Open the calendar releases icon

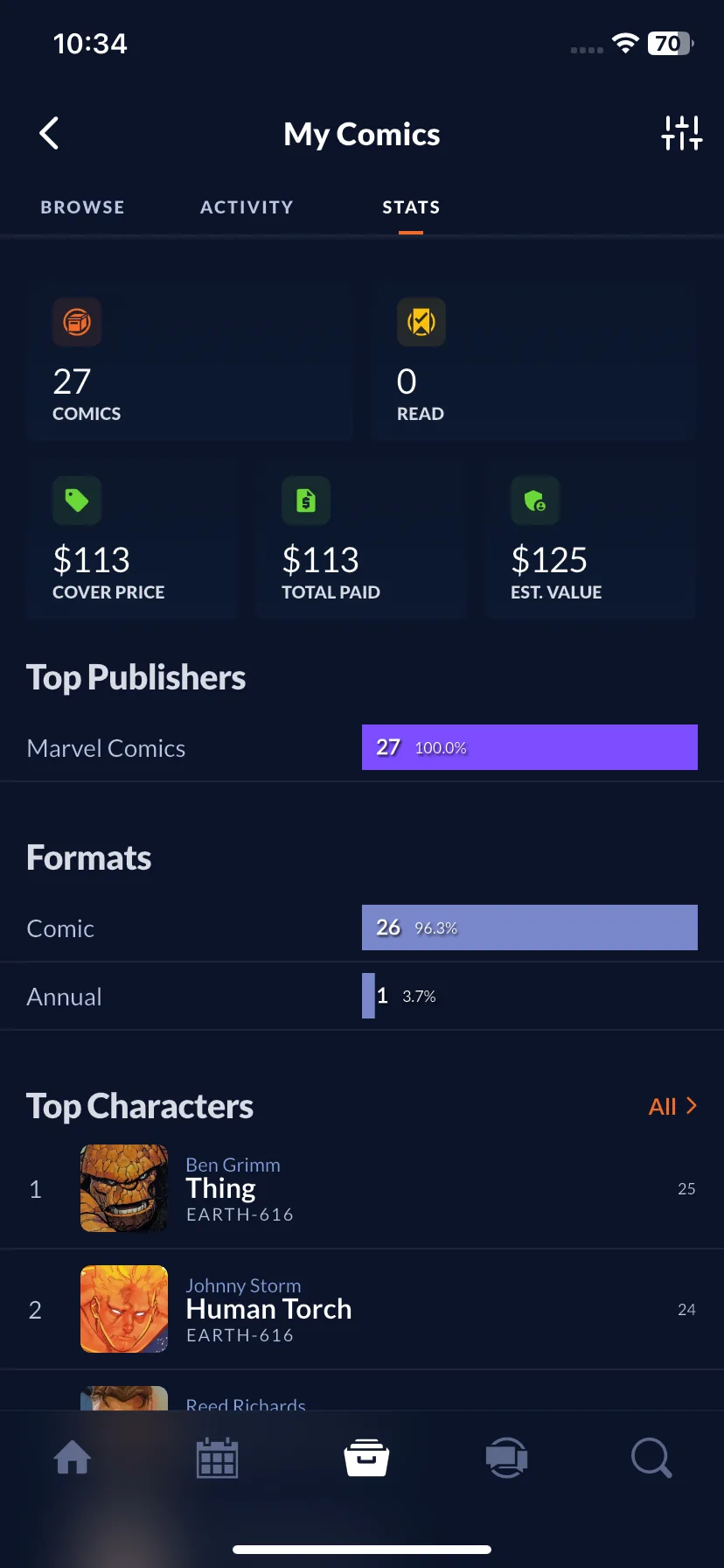(x=217, y=1458)
